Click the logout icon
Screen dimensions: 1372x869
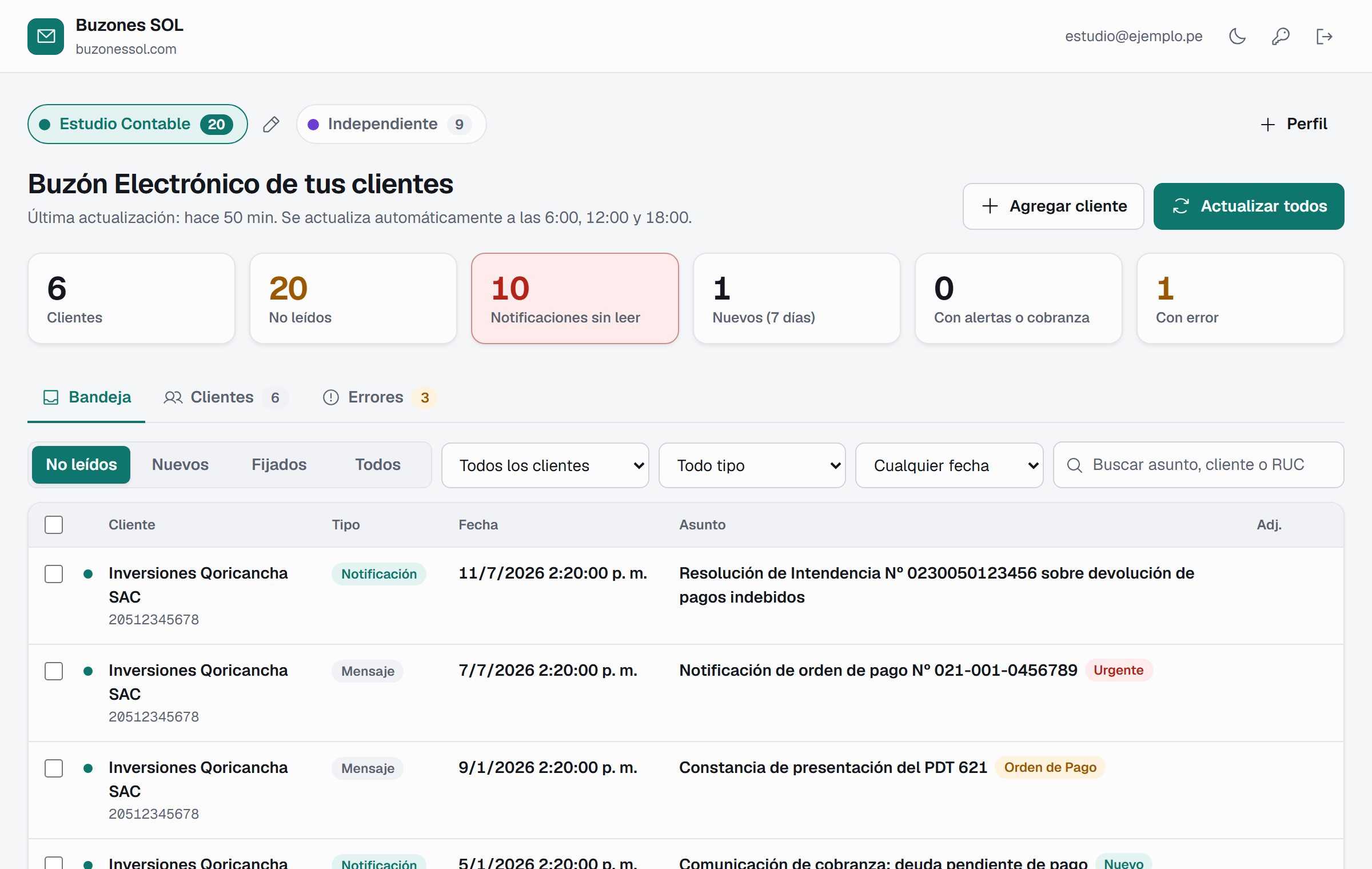(x=1324, y=37)
